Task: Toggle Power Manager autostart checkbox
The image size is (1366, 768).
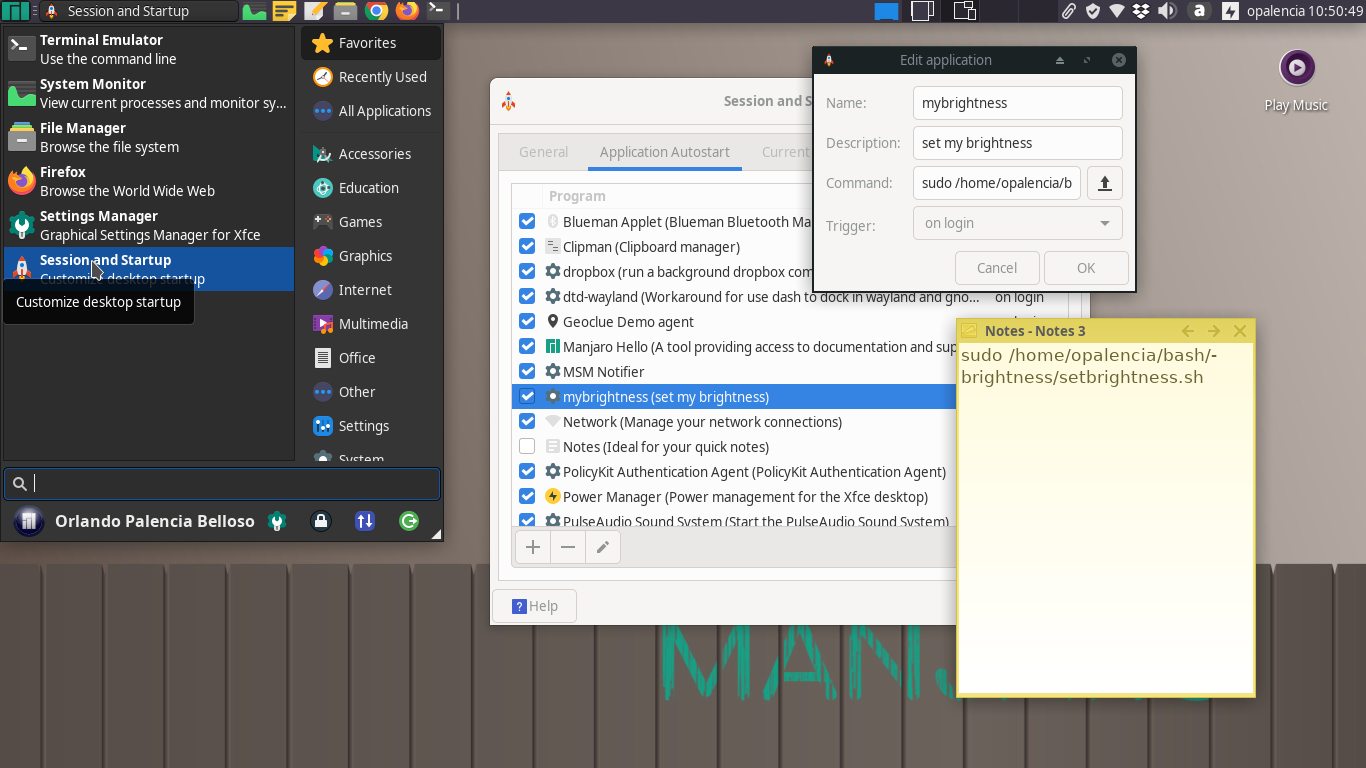Action: [527, 496]
